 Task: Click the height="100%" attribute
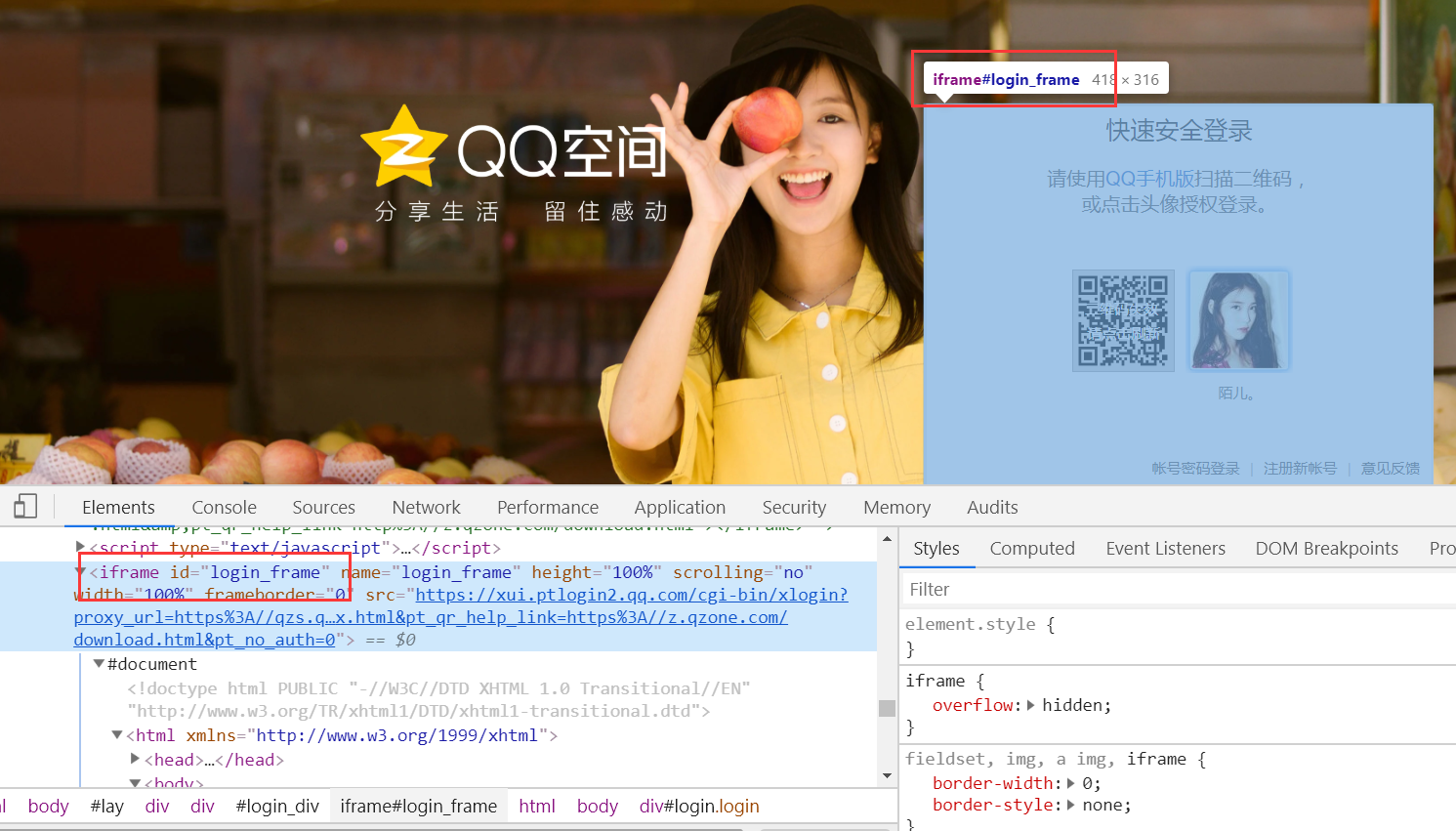click(x=597, y=572)
